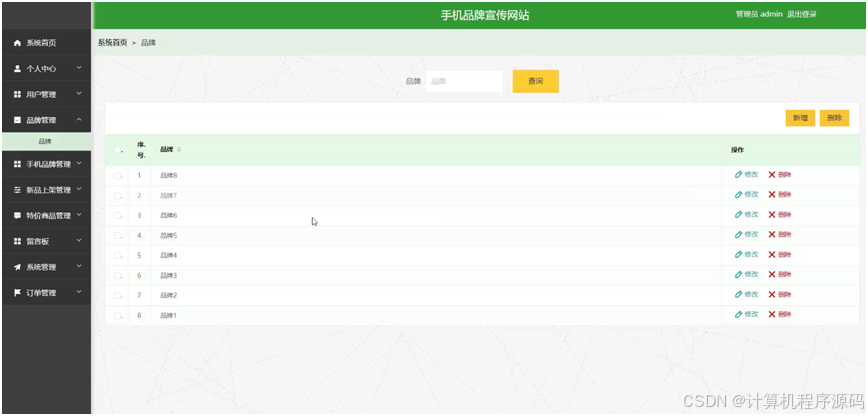Screen dimensions: 868x416
Task: Click the flag icon beside 订单管理
Action: (x=17, y=292)
